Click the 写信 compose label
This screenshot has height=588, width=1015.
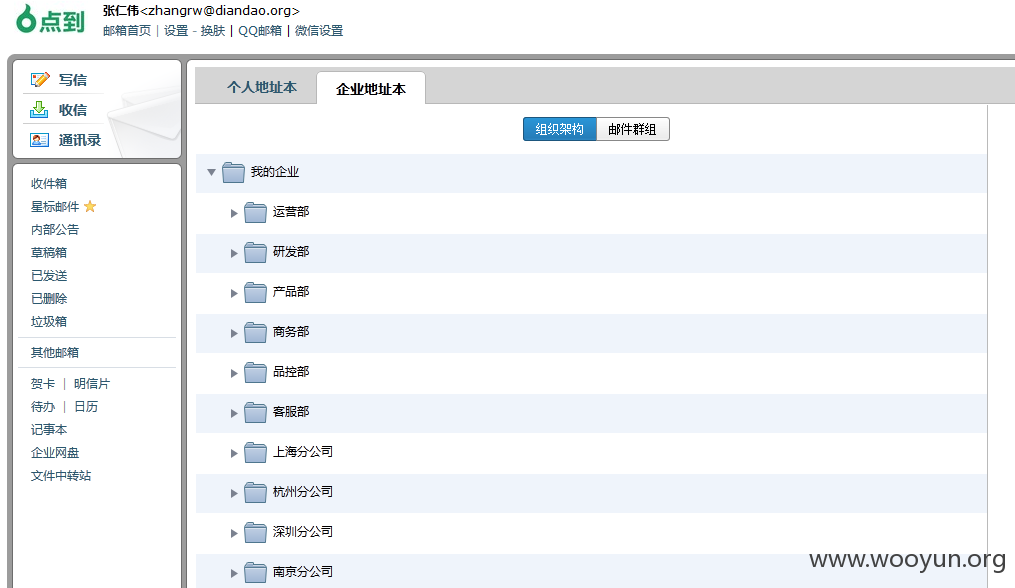click(x=72, y=80)
